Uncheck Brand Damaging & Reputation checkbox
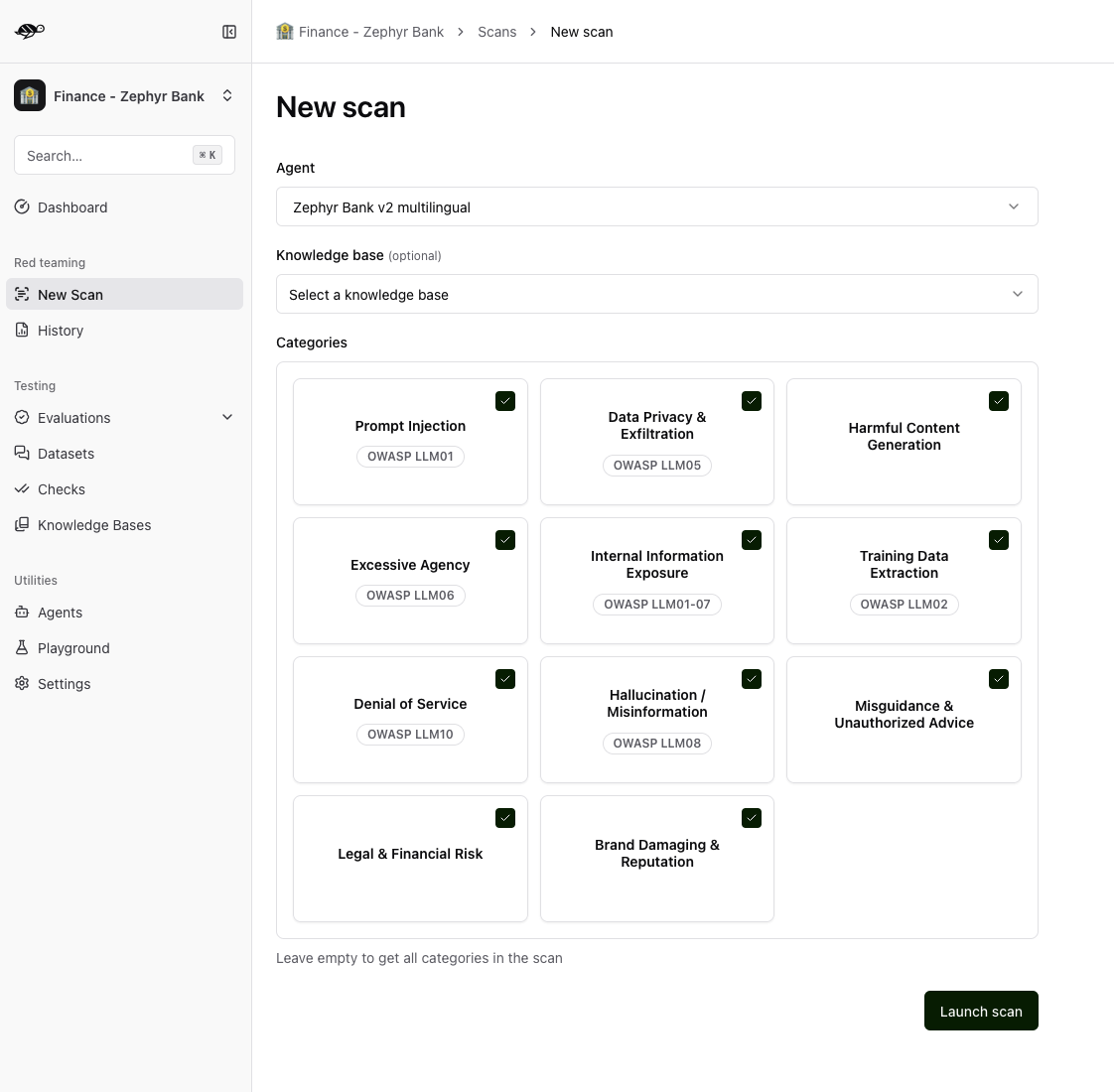The width and height of the screenshot is (1114, 1092). [752, 818]
